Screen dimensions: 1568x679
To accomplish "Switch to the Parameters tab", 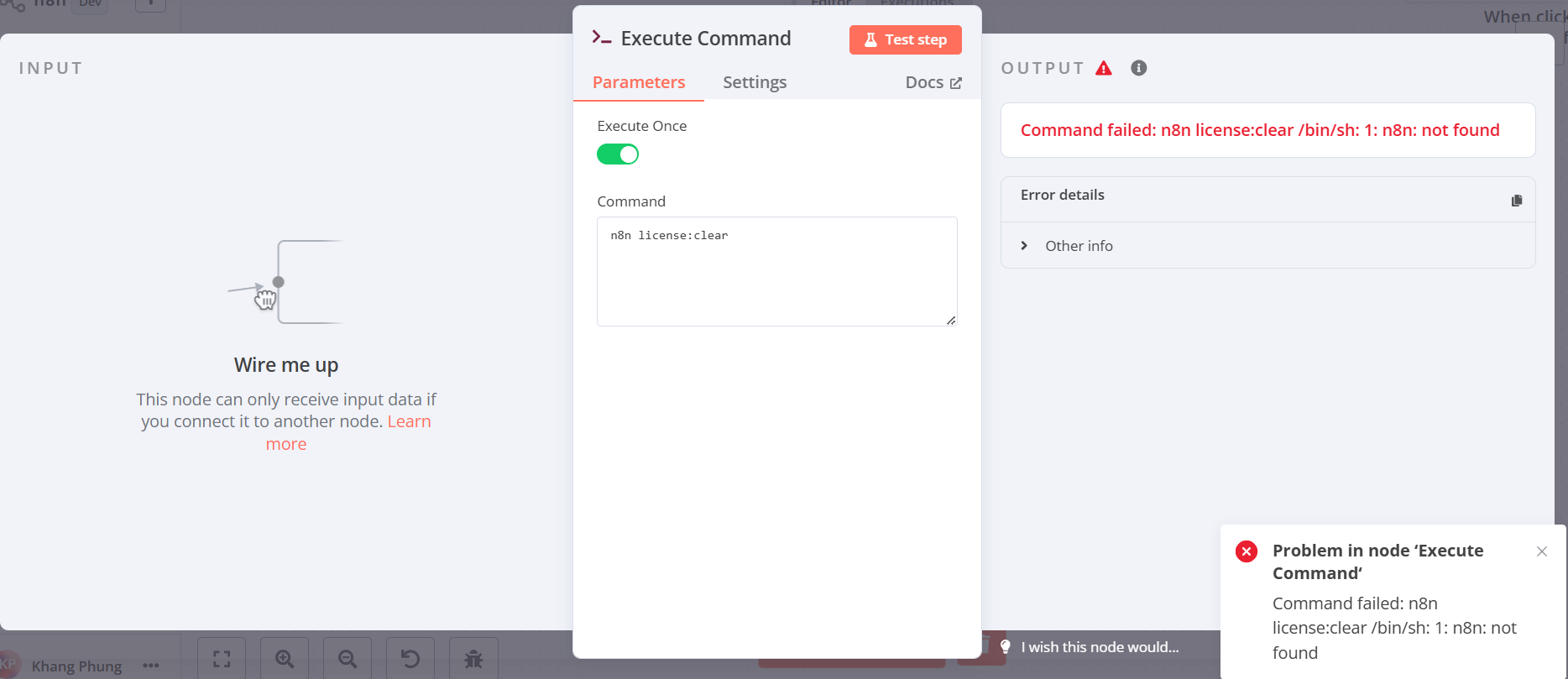I will (639, 82).
